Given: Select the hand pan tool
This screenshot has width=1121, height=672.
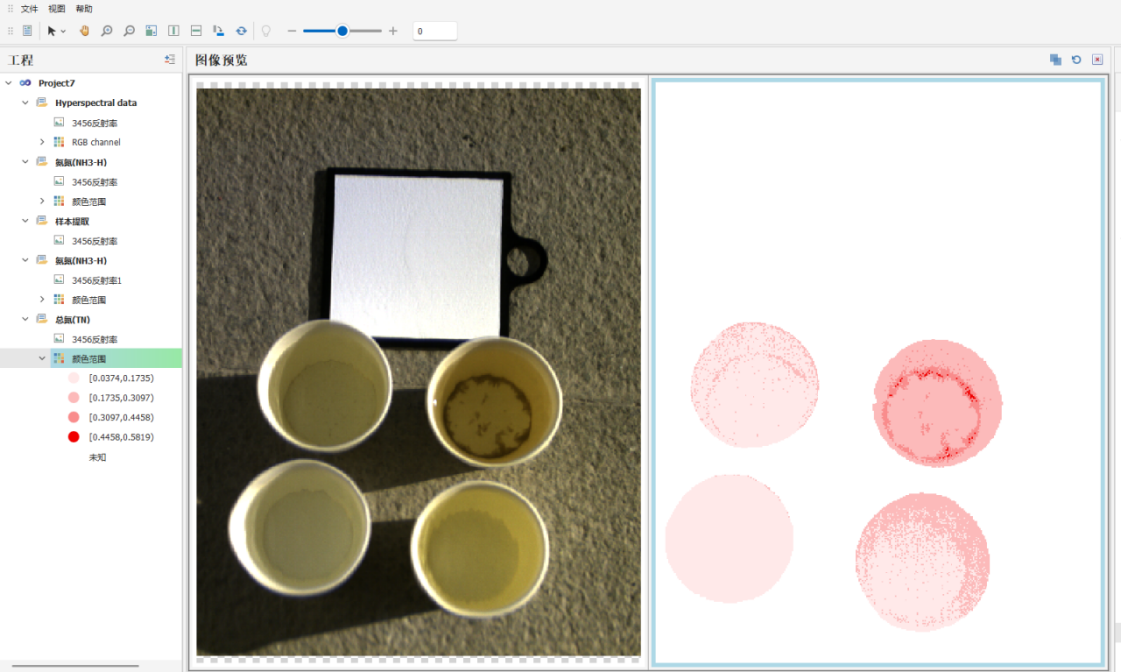Looking at the screenshot, I should 84,31.
